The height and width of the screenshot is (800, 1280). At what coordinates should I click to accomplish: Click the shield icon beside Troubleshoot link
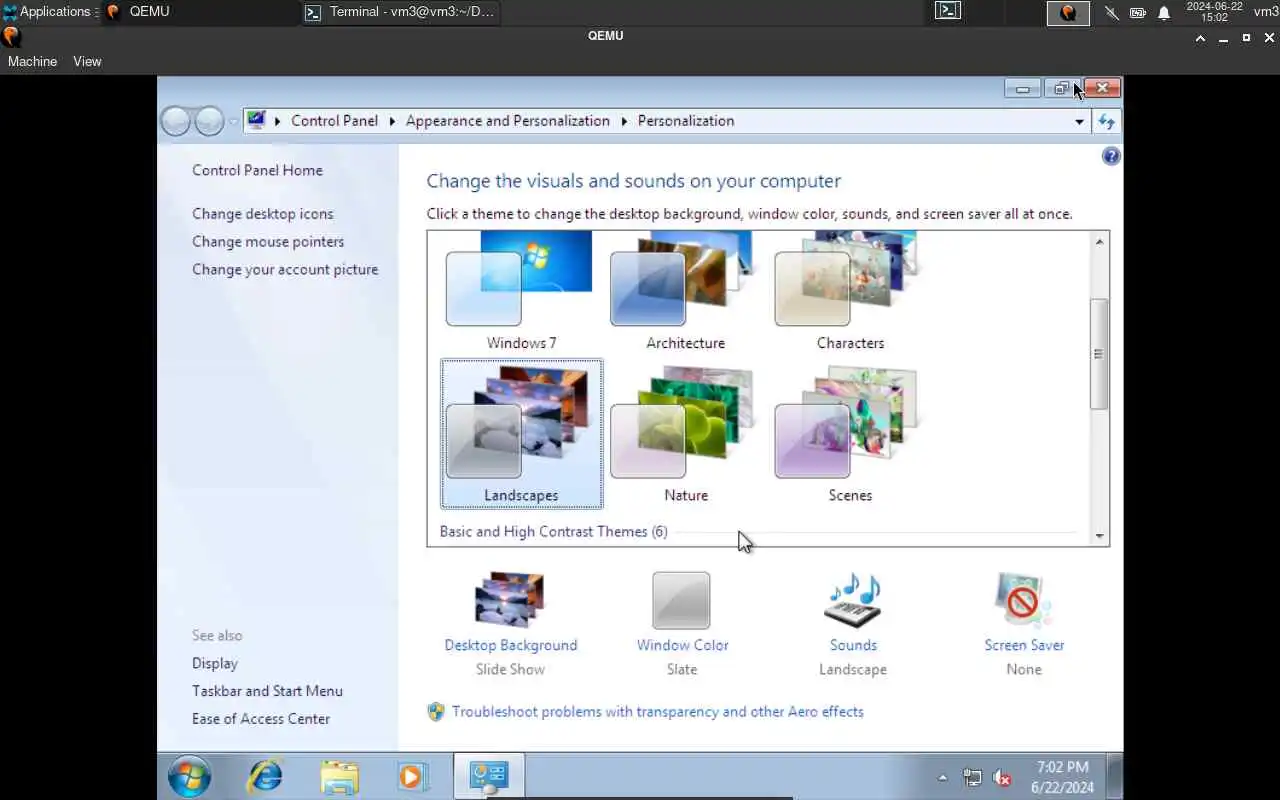click(436, 712)
